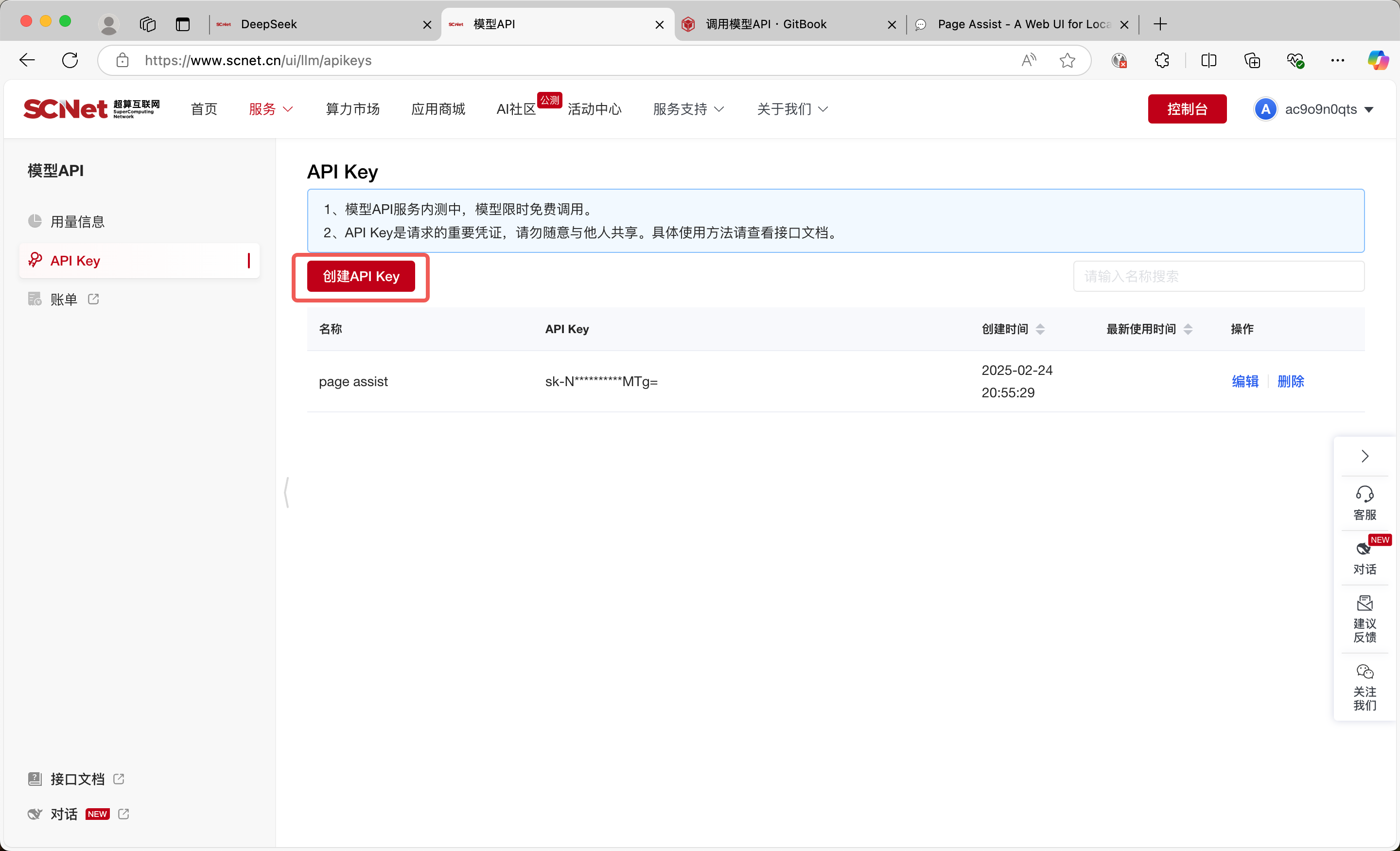Open 活动中心 in navigation
The height and width of the screenshot is (851, 1400).
595,109
